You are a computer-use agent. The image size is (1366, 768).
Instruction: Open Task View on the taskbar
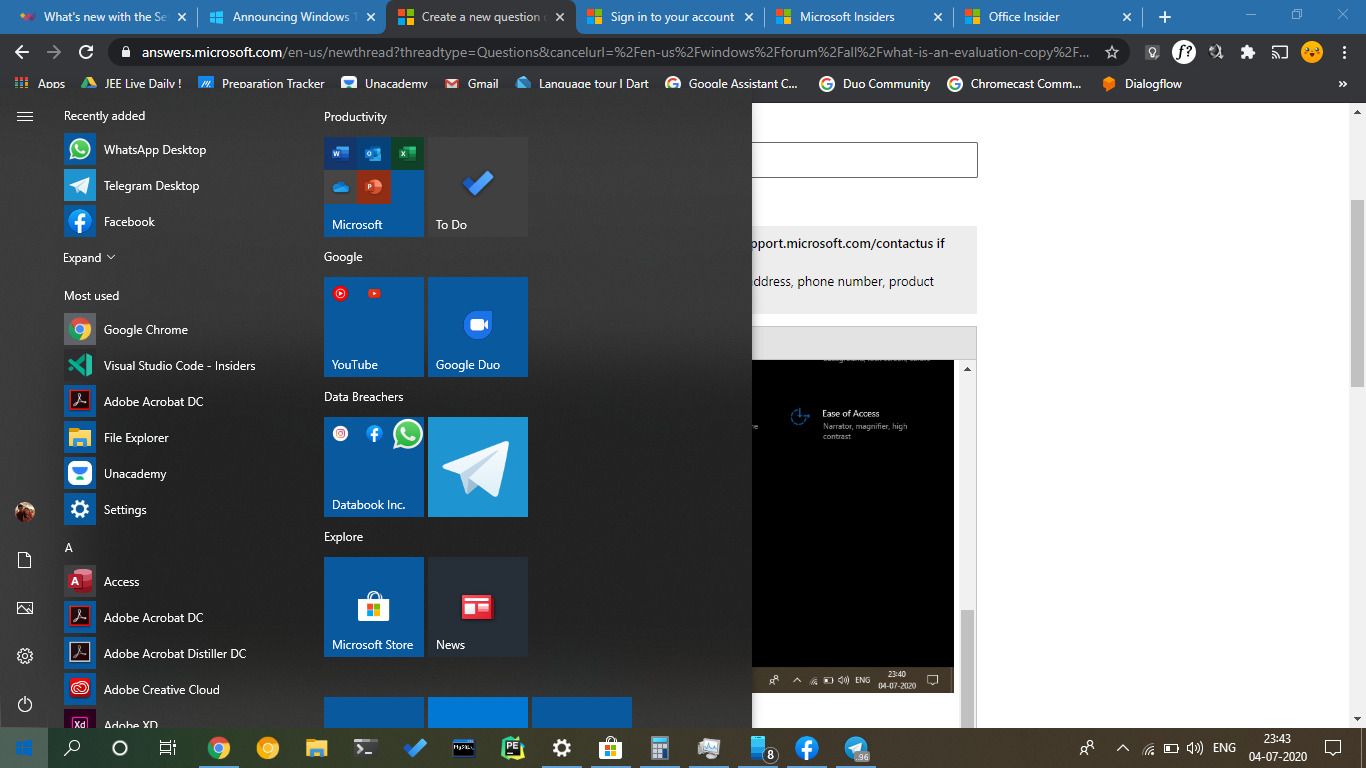tap(168, 747)
